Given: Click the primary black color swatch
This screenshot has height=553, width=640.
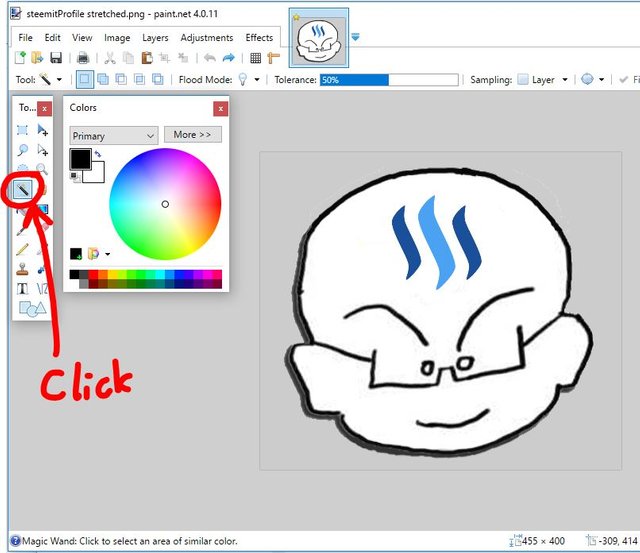Looking at the screenshot, I should coord(80,159).
